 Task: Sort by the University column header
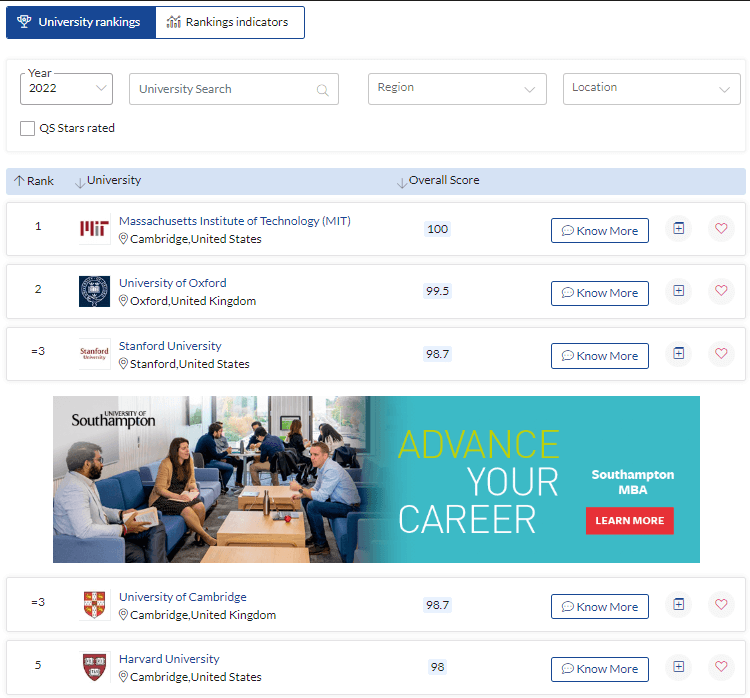point(108,181)
